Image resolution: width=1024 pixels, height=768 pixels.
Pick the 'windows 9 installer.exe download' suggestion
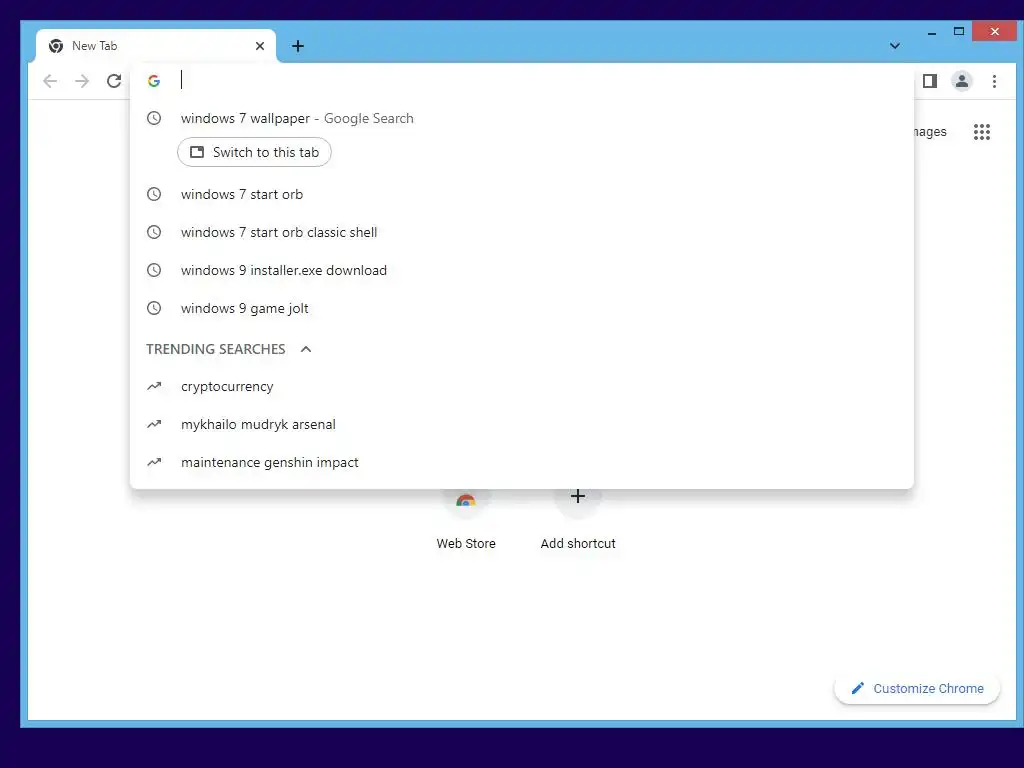(522, 270)
